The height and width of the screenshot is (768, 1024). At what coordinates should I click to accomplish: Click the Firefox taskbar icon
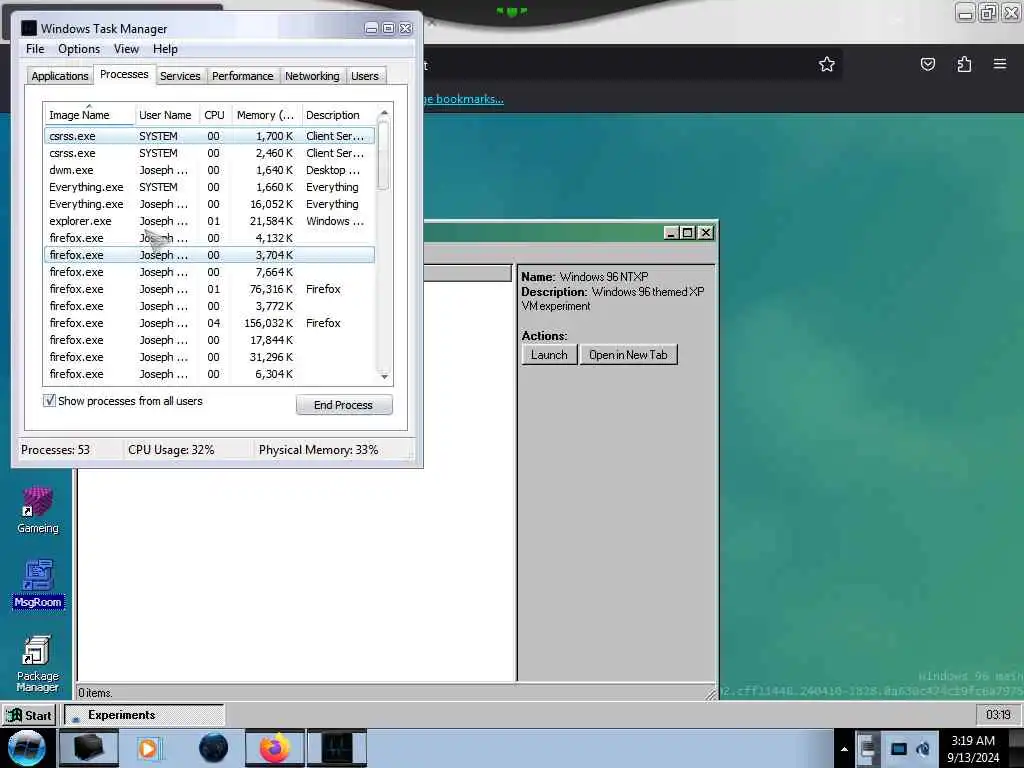click(x=274, y=748)
